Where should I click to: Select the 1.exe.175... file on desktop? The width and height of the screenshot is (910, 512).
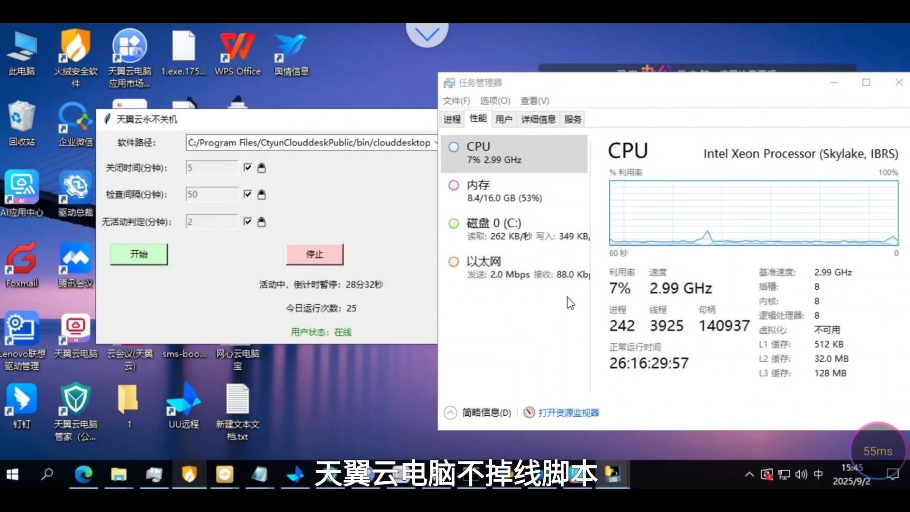coord(183,54)
